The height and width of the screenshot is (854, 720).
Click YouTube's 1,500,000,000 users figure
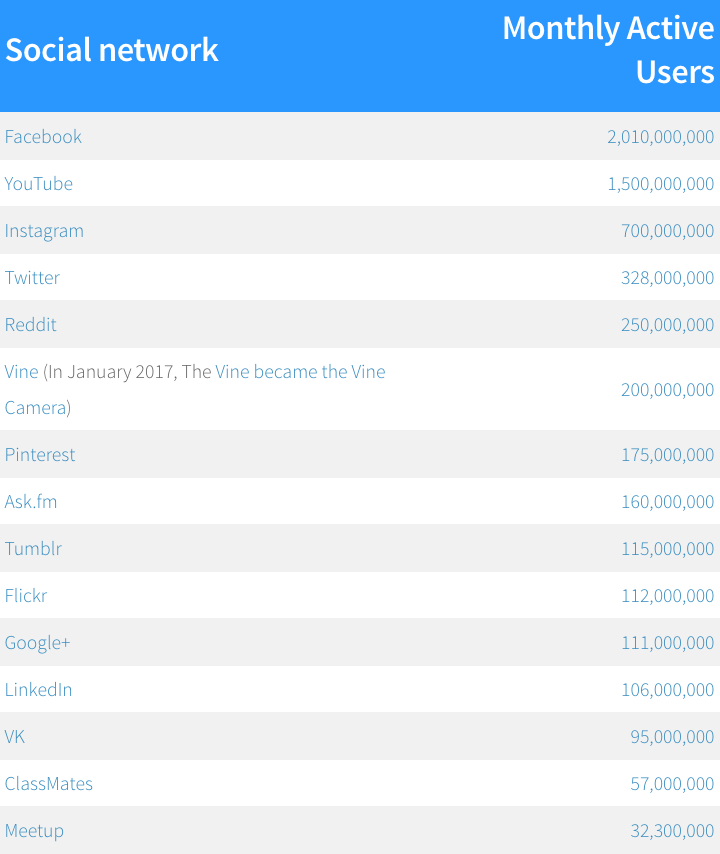point(661,184)
